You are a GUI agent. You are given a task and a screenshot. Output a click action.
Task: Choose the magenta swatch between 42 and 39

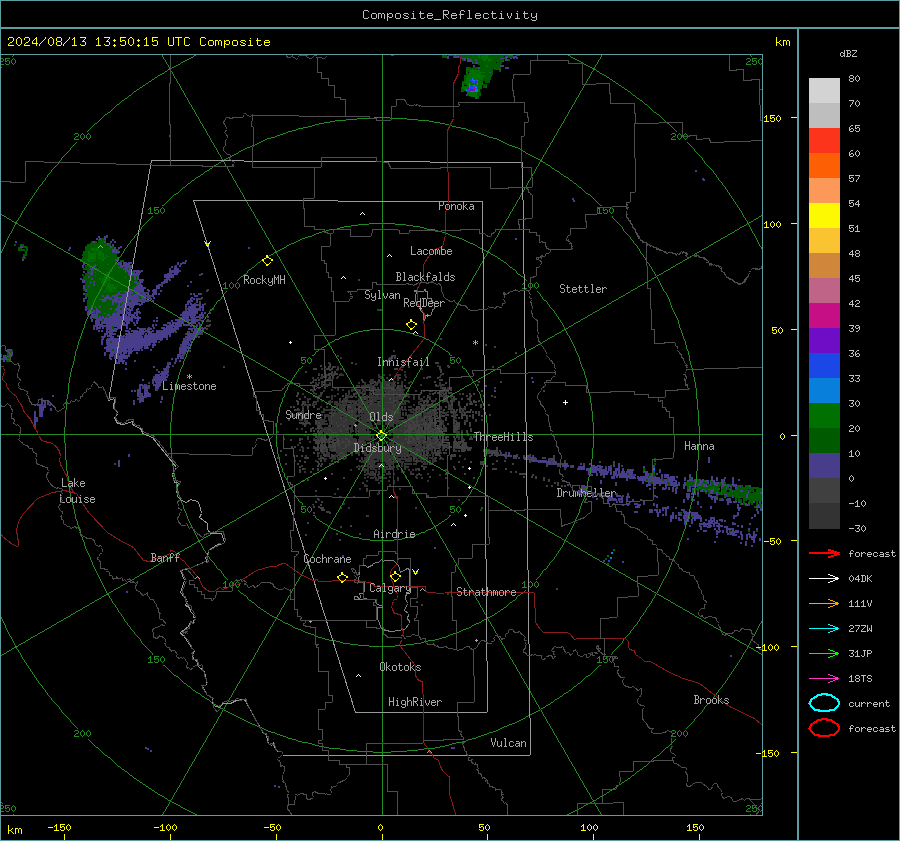824,316
